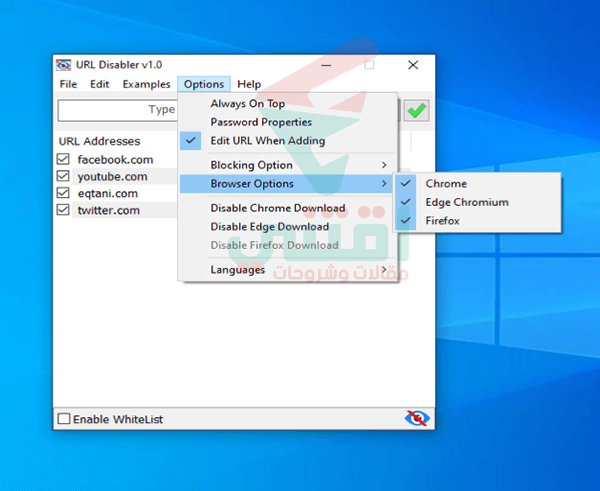Uncheck the twitter.com checkbox
600x491 pixels.
[63, 210]
